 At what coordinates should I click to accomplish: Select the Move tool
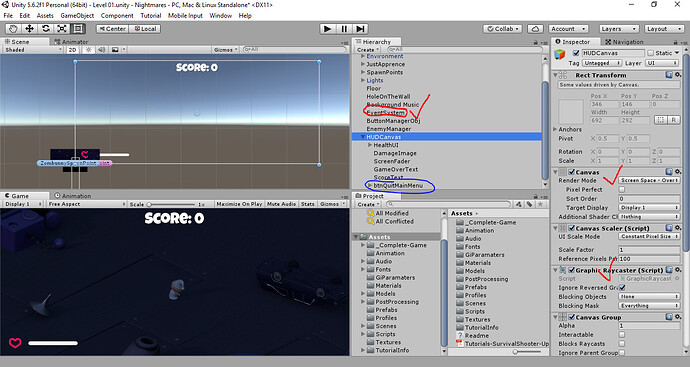click(x=29, y=29)
